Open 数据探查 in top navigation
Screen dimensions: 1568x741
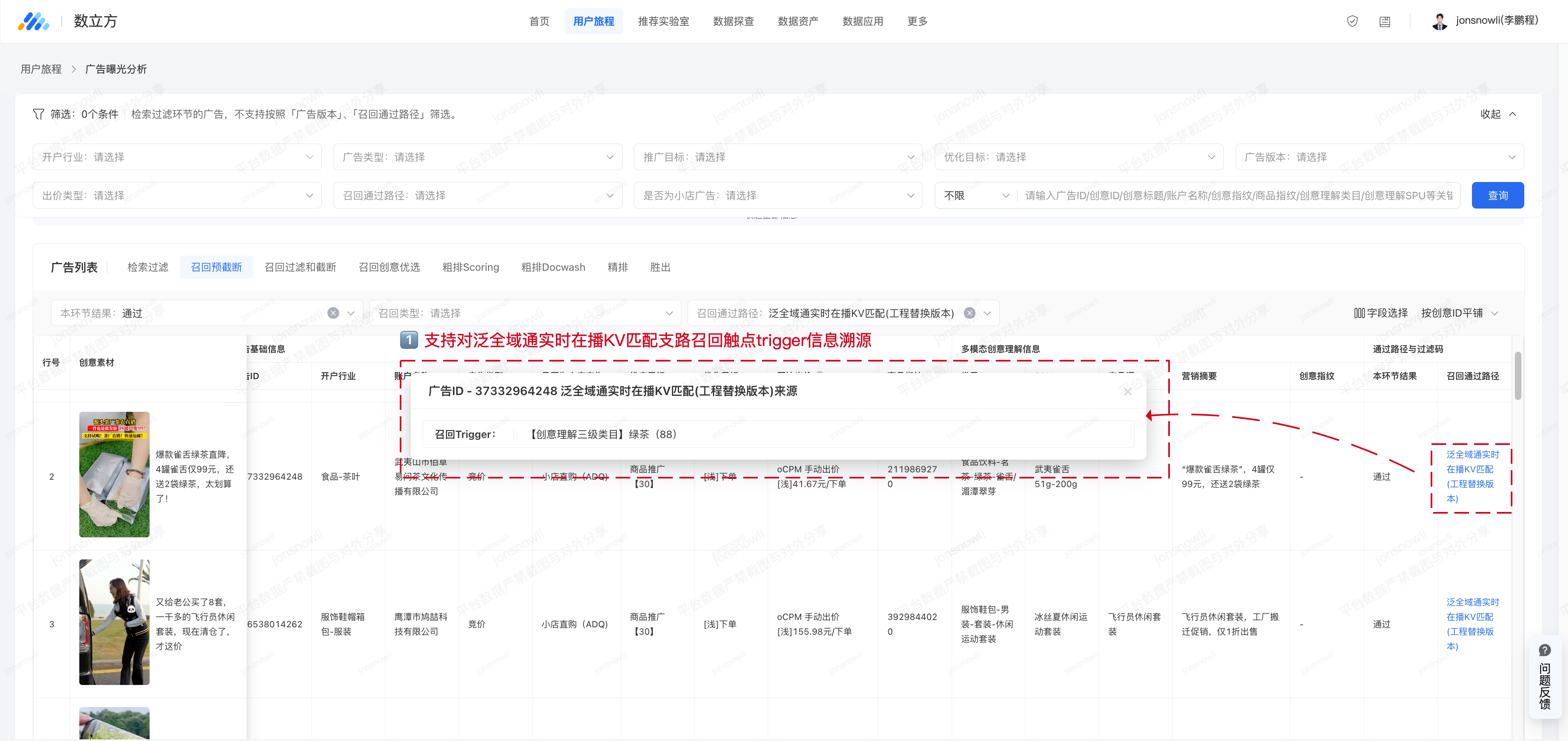tap(733, 21)
